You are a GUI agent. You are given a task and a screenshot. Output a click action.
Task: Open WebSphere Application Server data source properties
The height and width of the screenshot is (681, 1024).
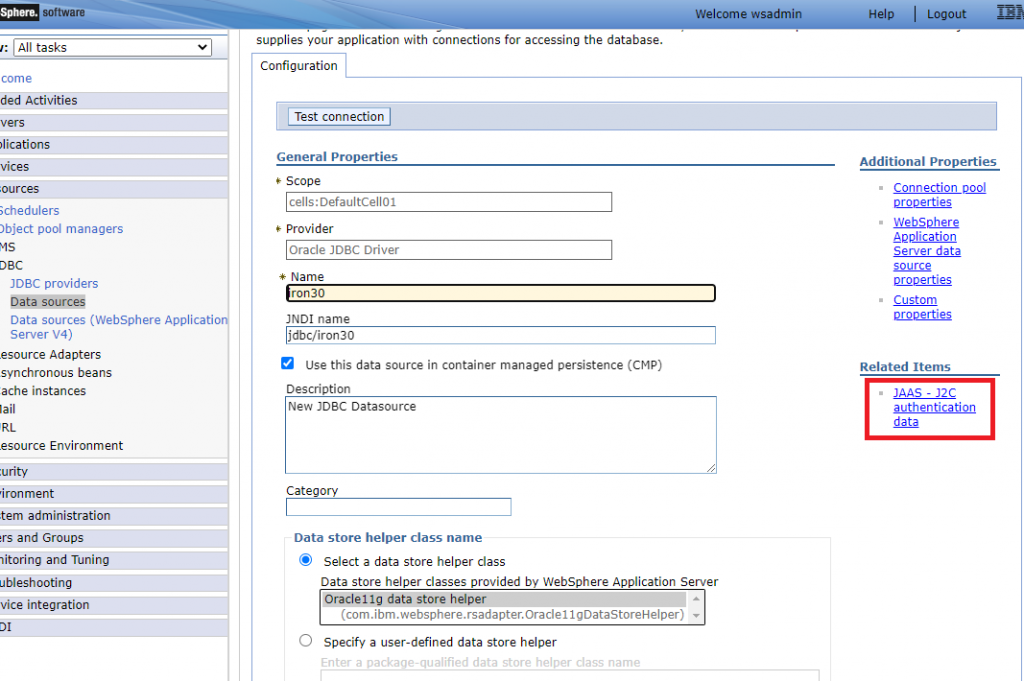pyautogui.click(x=927, y=251)
